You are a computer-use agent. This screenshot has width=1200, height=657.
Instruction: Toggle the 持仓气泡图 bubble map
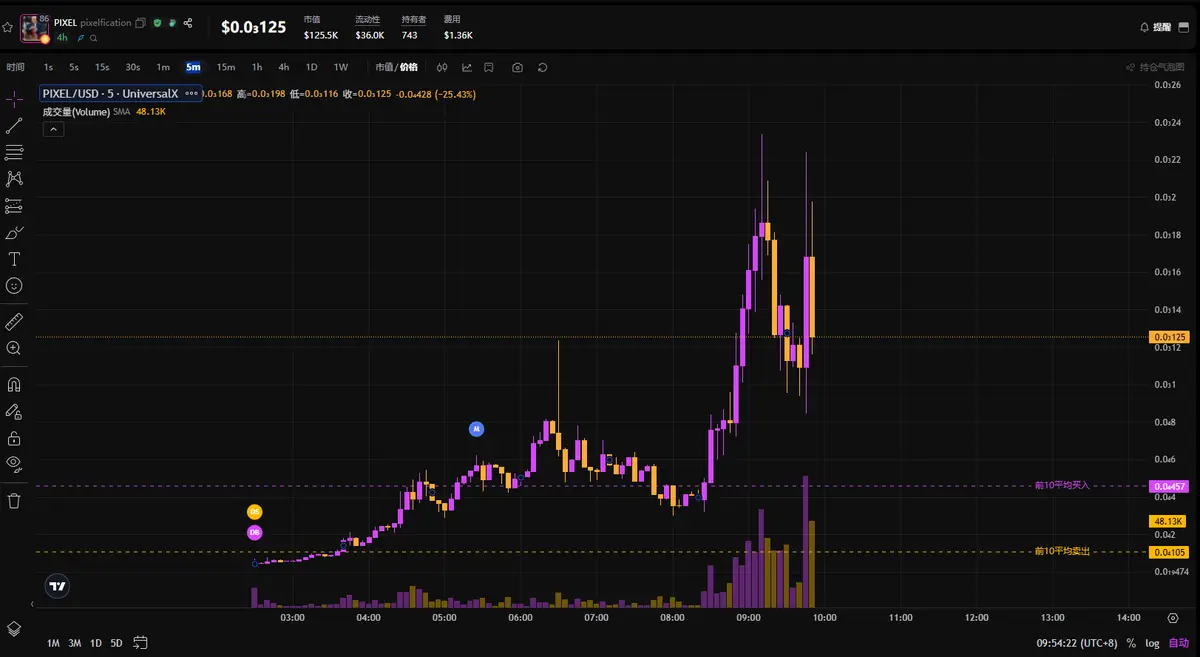pyautogui.click(x=1155, y=67)
